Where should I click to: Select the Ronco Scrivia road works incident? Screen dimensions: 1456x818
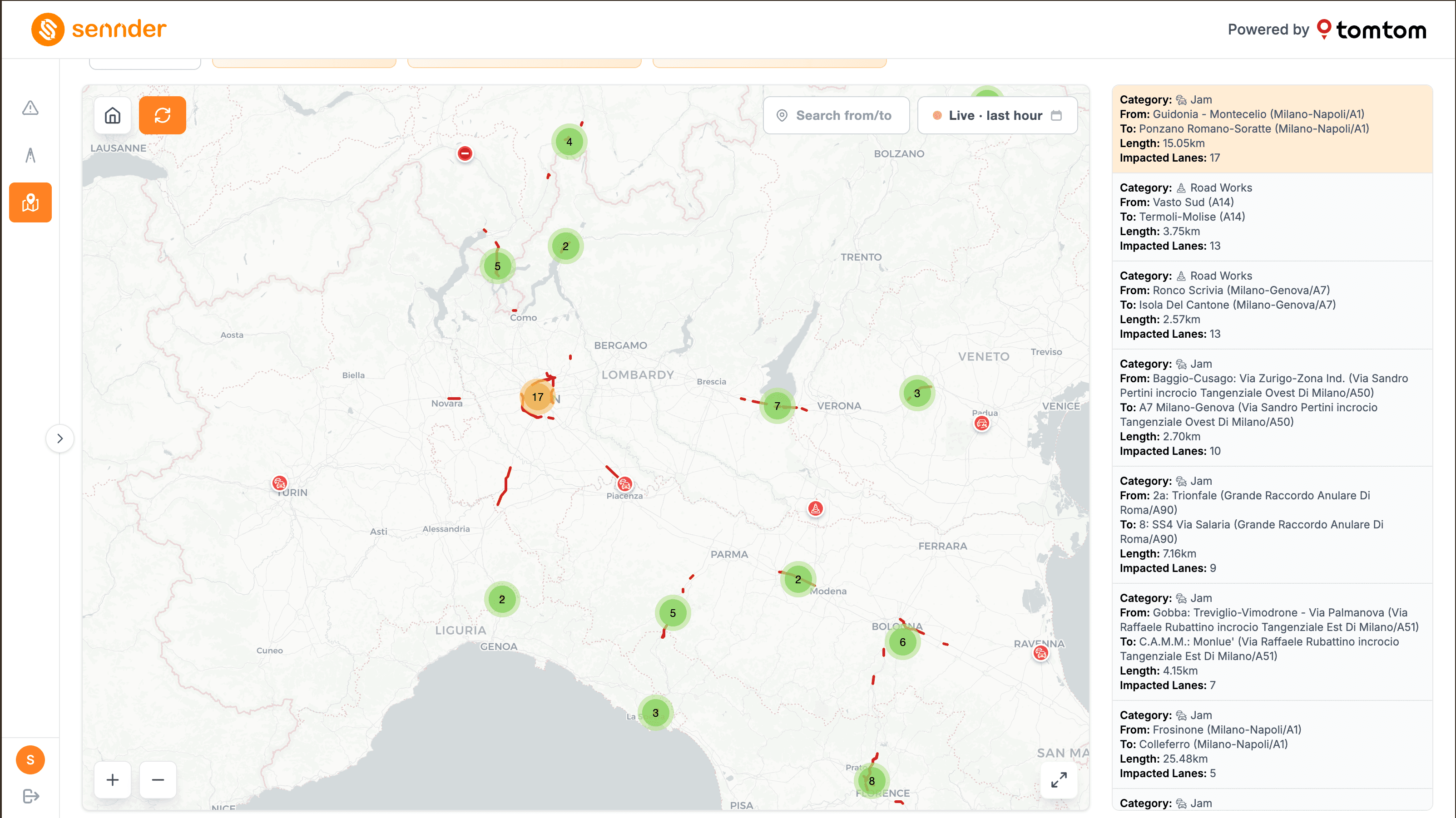point(1272,305)
